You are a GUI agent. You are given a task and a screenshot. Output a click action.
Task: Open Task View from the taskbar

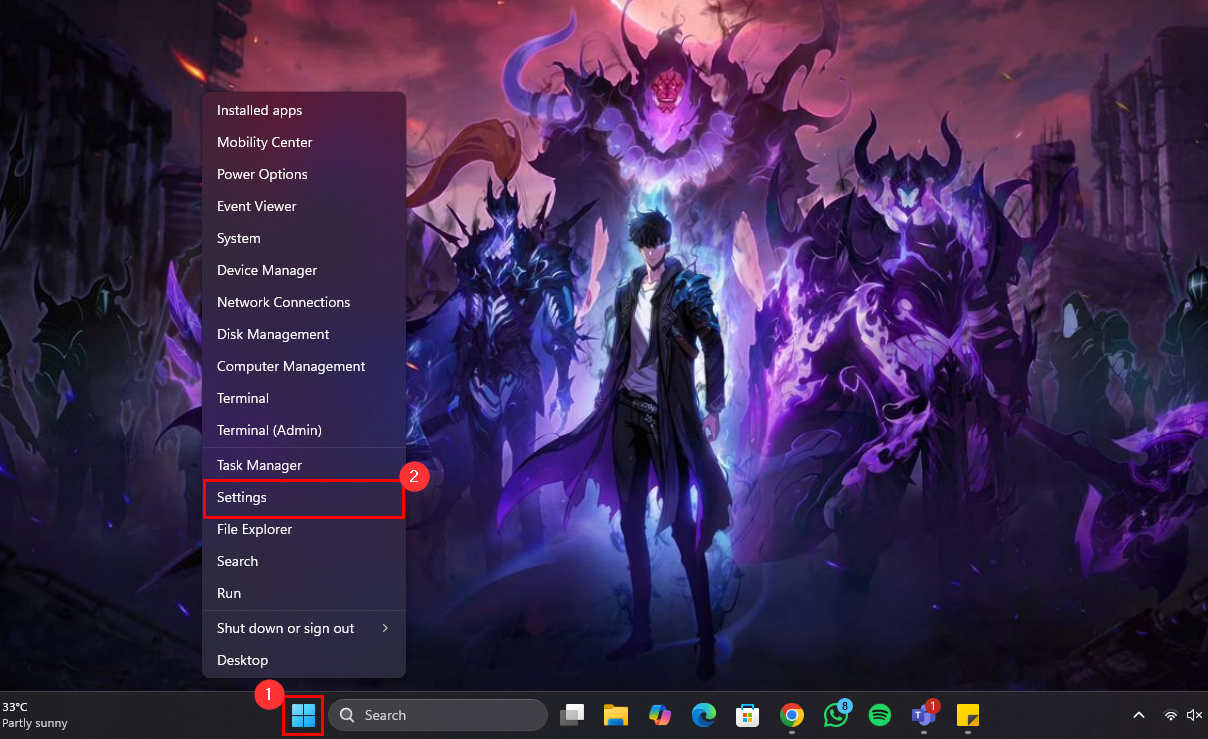(x=572, y=715)
